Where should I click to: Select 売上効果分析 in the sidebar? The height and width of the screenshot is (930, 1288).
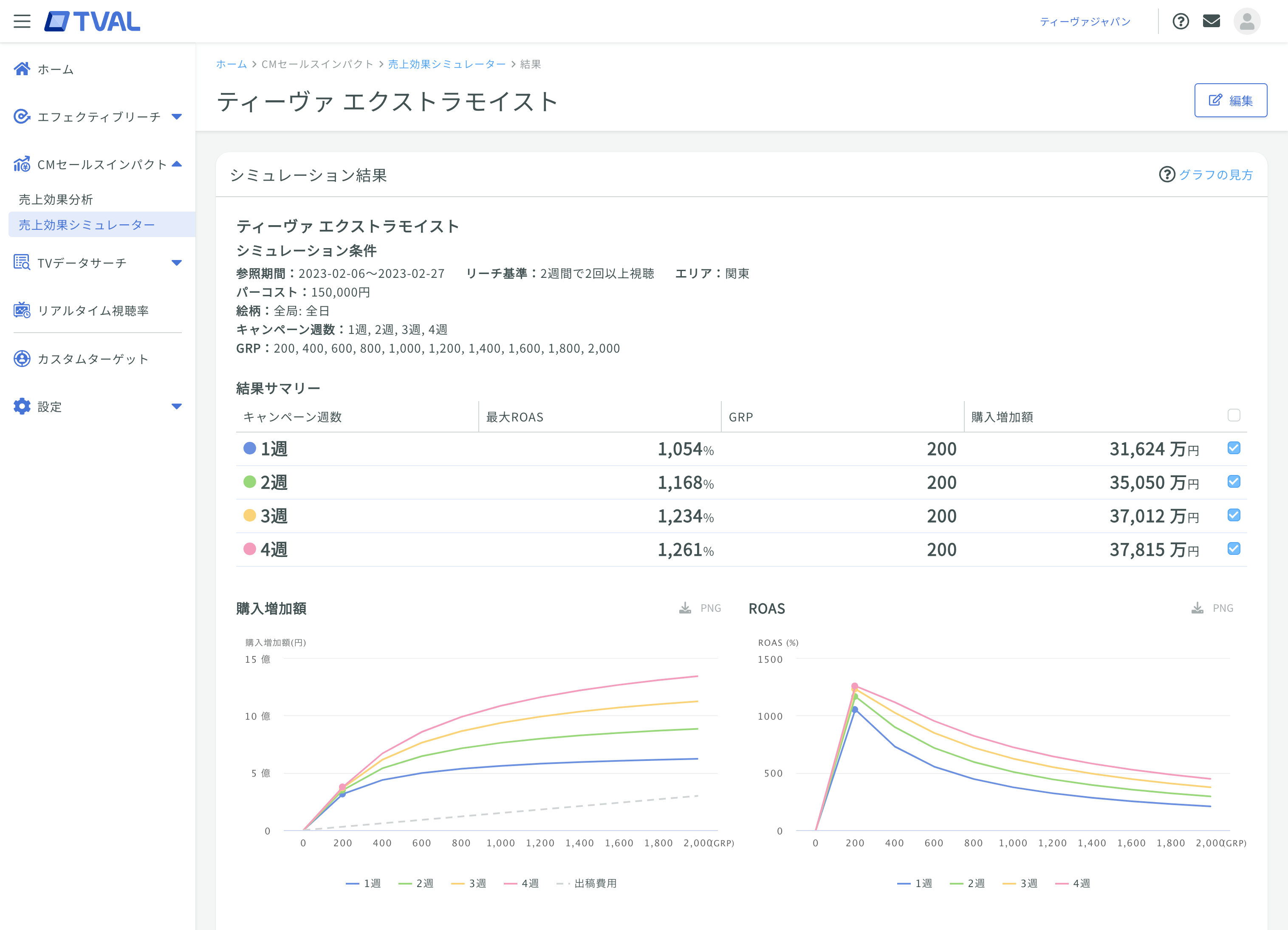coord(55,199)
